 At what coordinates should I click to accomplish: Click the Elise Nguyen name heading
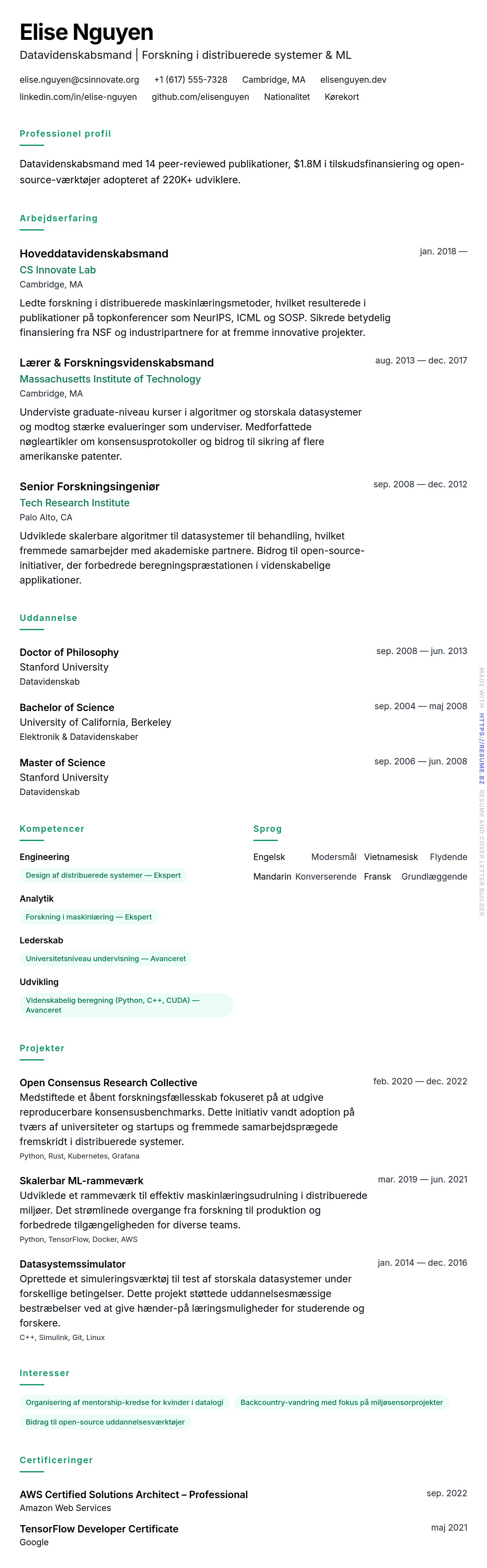(86, 32)
